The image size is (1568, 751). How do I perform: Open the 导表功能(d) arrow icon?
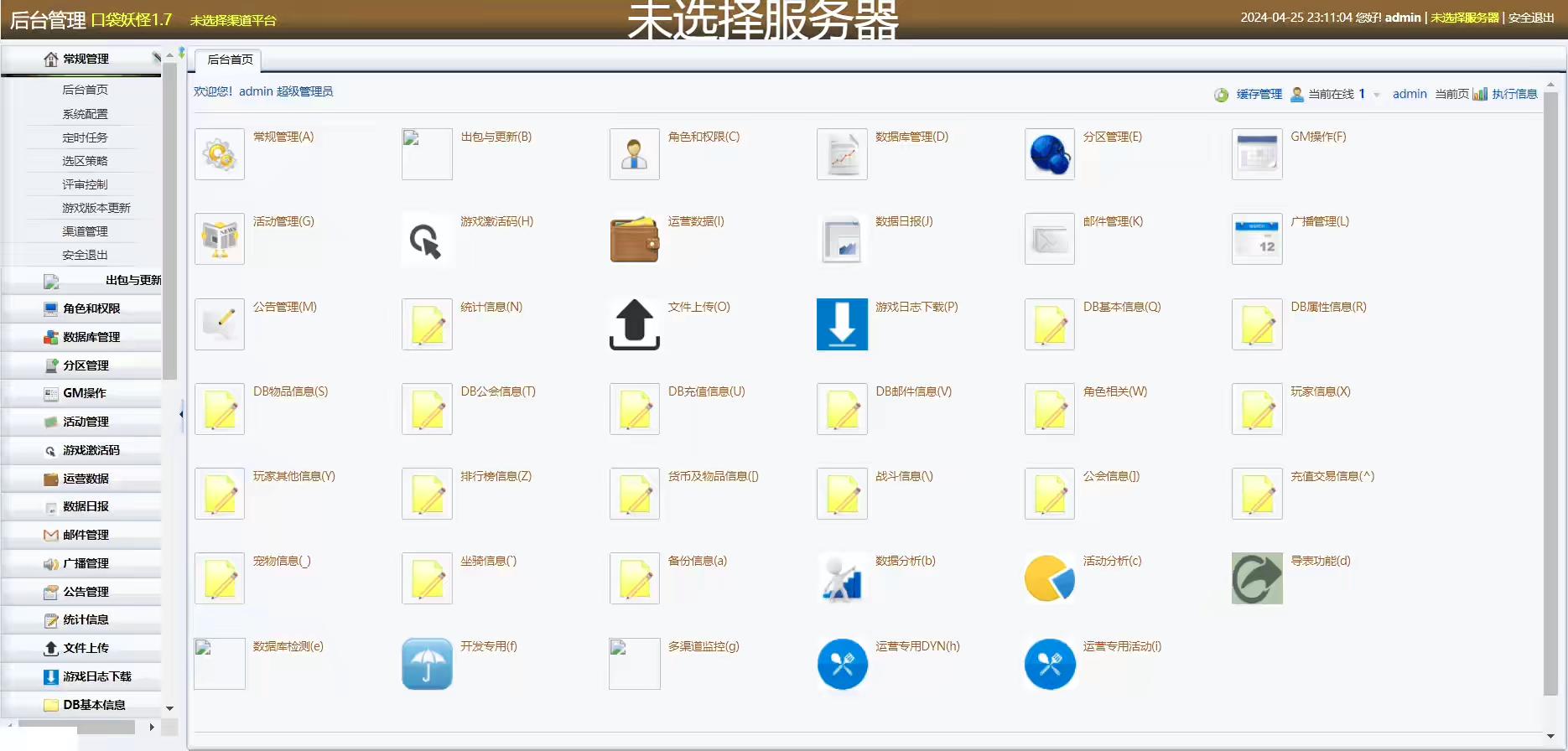1257,578
